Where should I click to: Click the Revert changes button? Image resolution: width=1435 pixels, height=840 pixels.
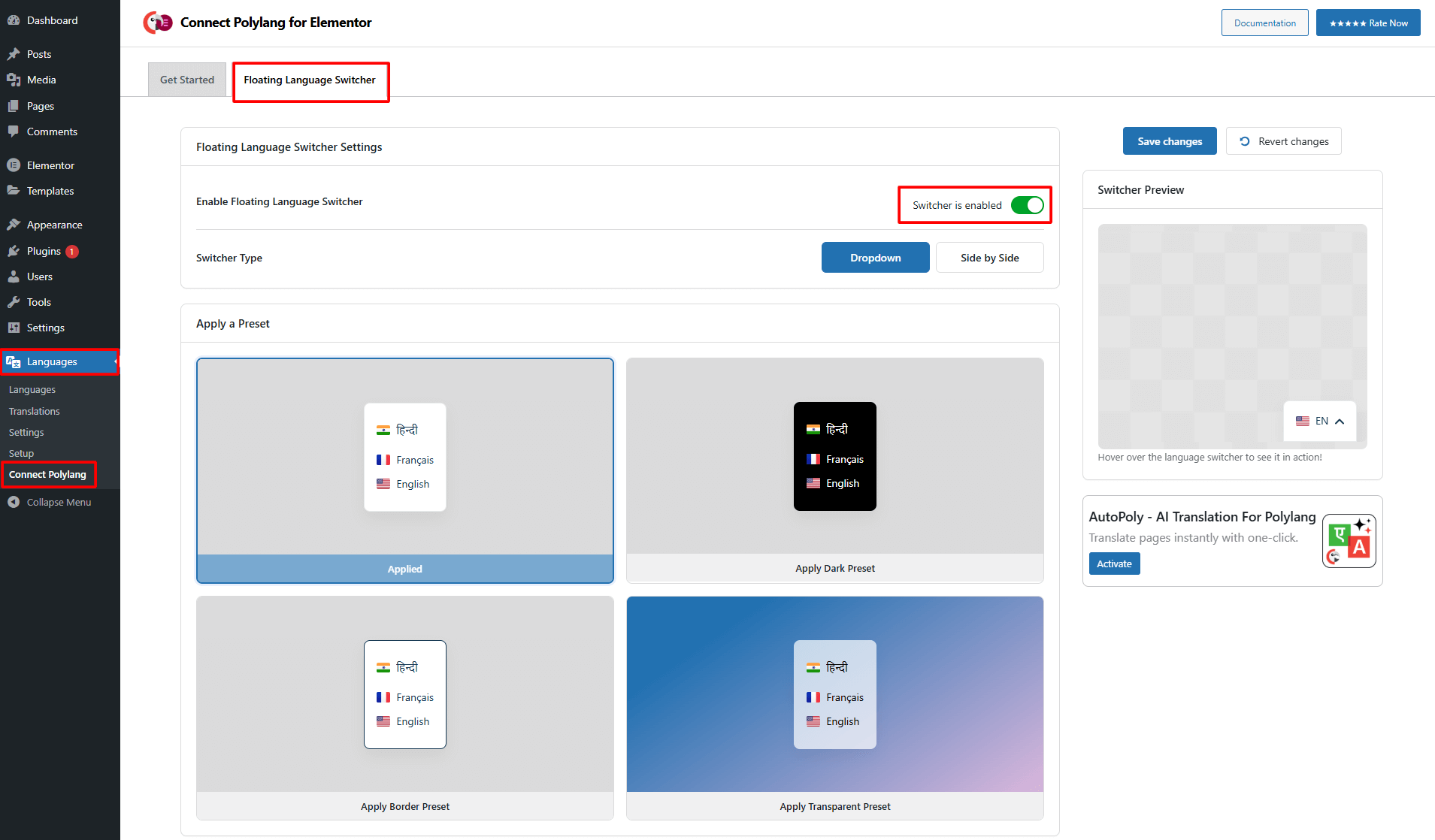click(1283, 141)
